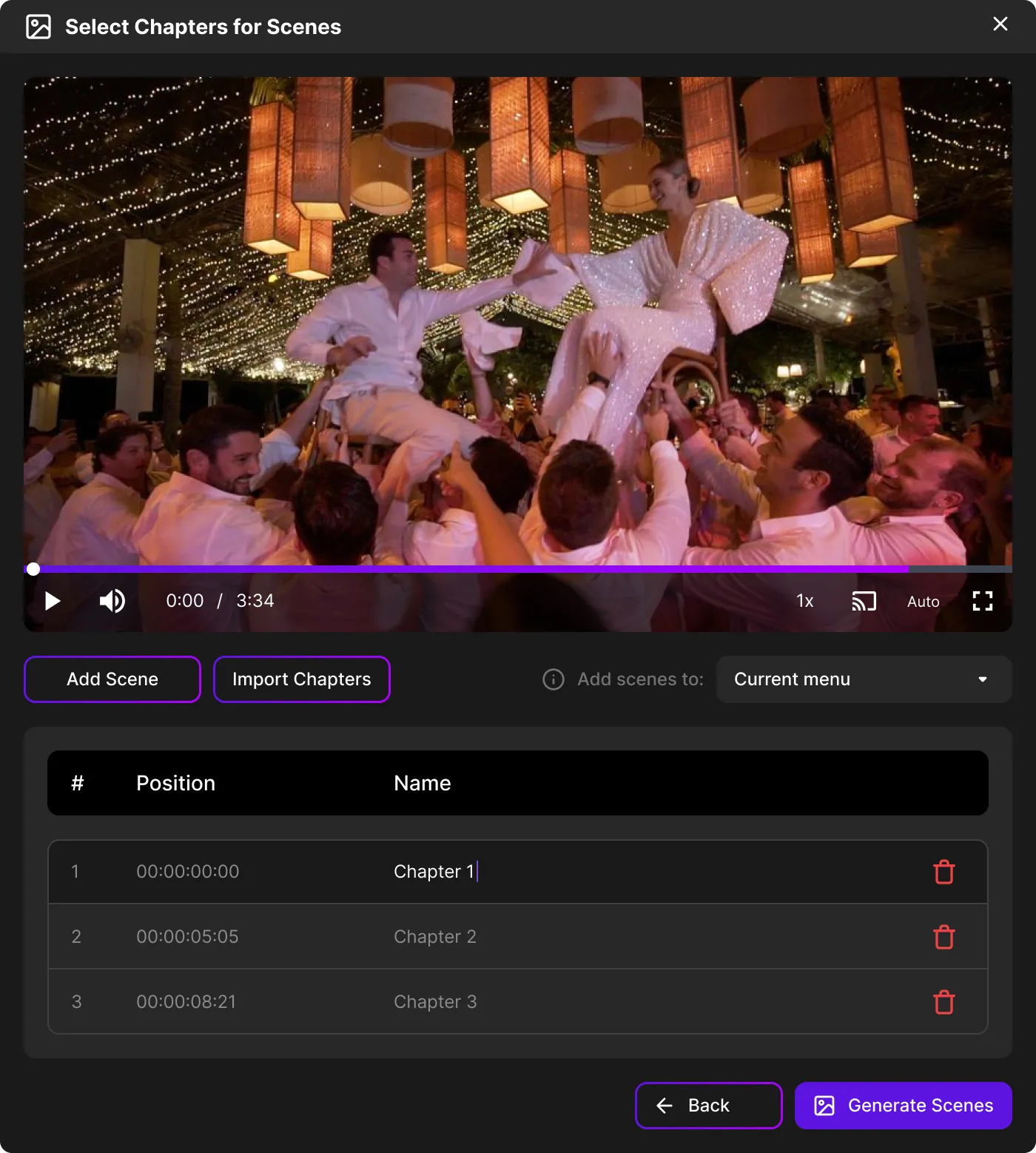The image size is (1036, 1153).
Task: Open the playback speed 1x setting
Action: [x=804, y=601]
